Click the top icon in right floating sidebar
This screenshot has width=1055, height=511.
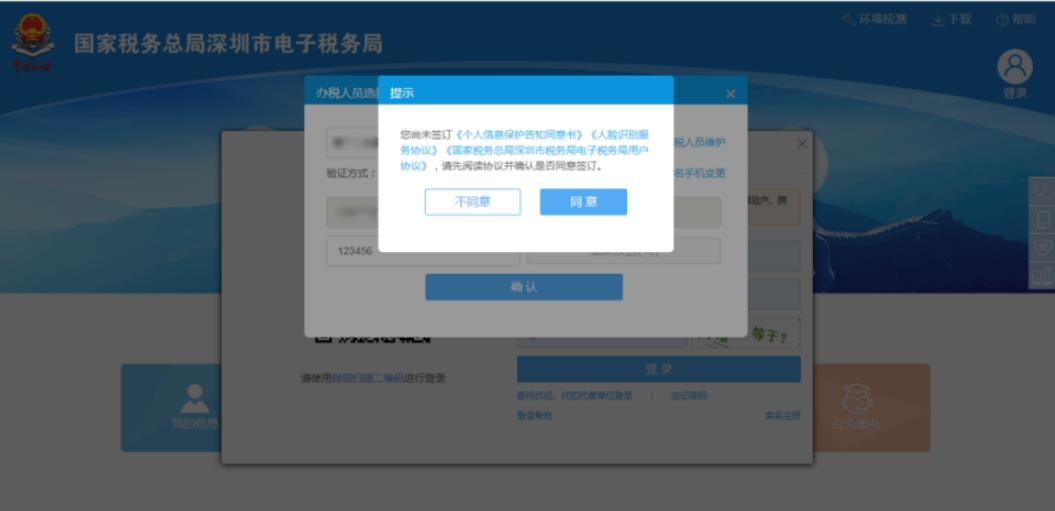point(1043,192)
